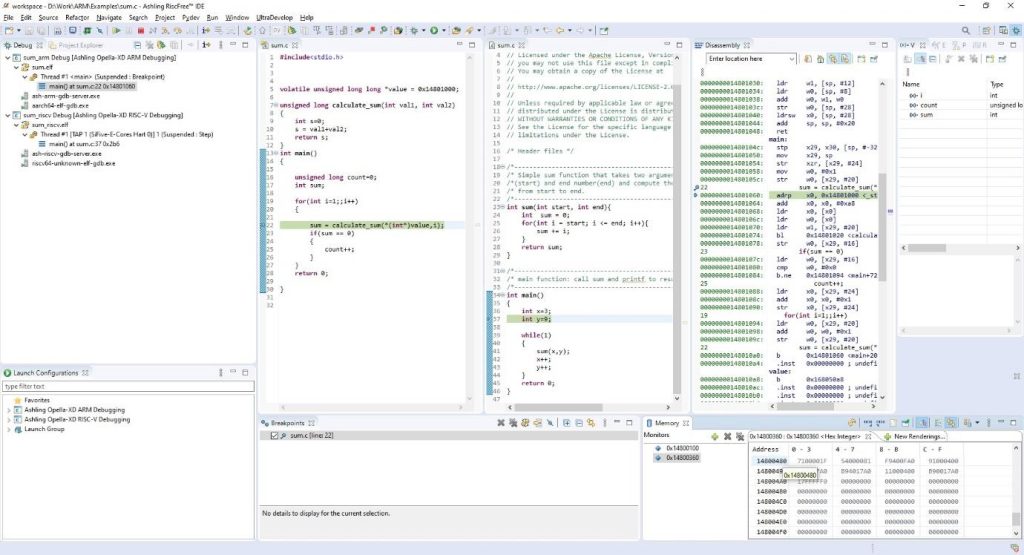Select main() at sum.c:22 stack frame
1024x555 pixels.
(91, 86)
